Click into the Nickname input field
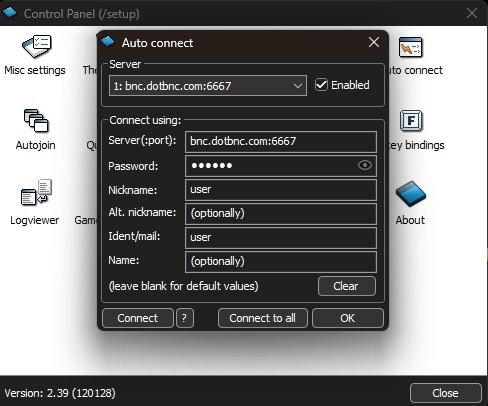 (281, 190)
